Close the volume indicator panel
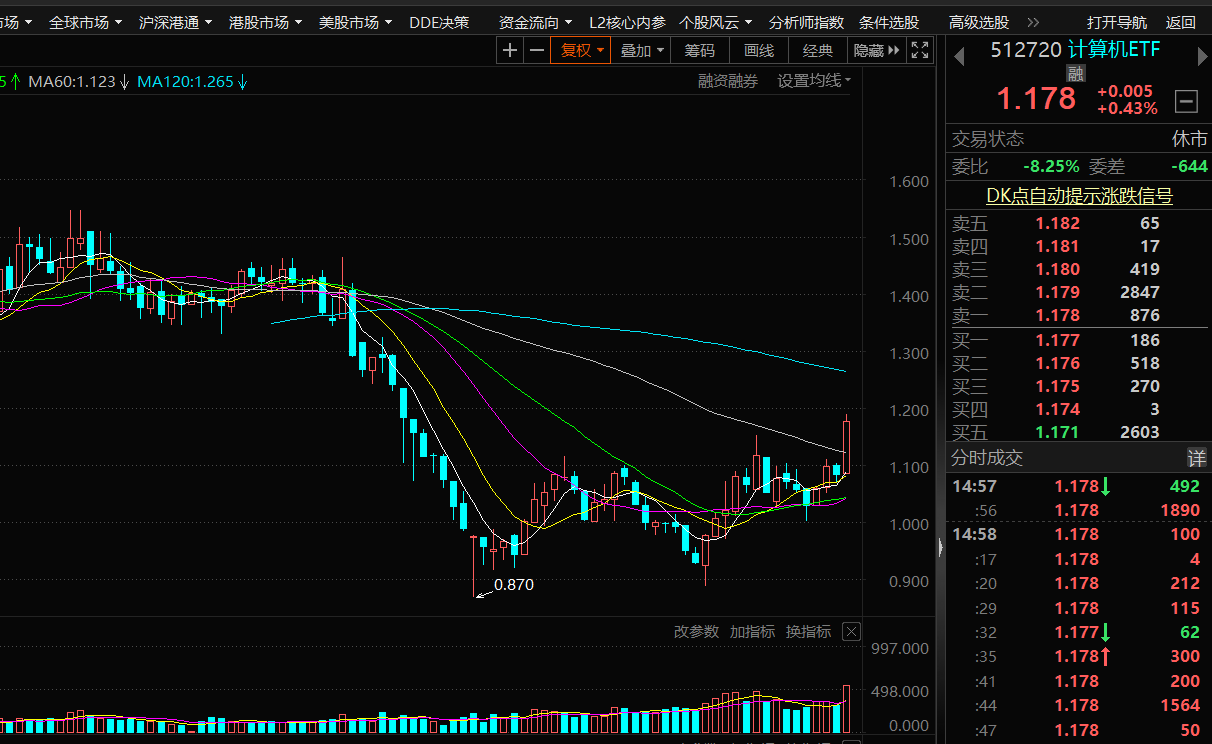Screen dimensions: 1212x744 [x=851, y=631]
